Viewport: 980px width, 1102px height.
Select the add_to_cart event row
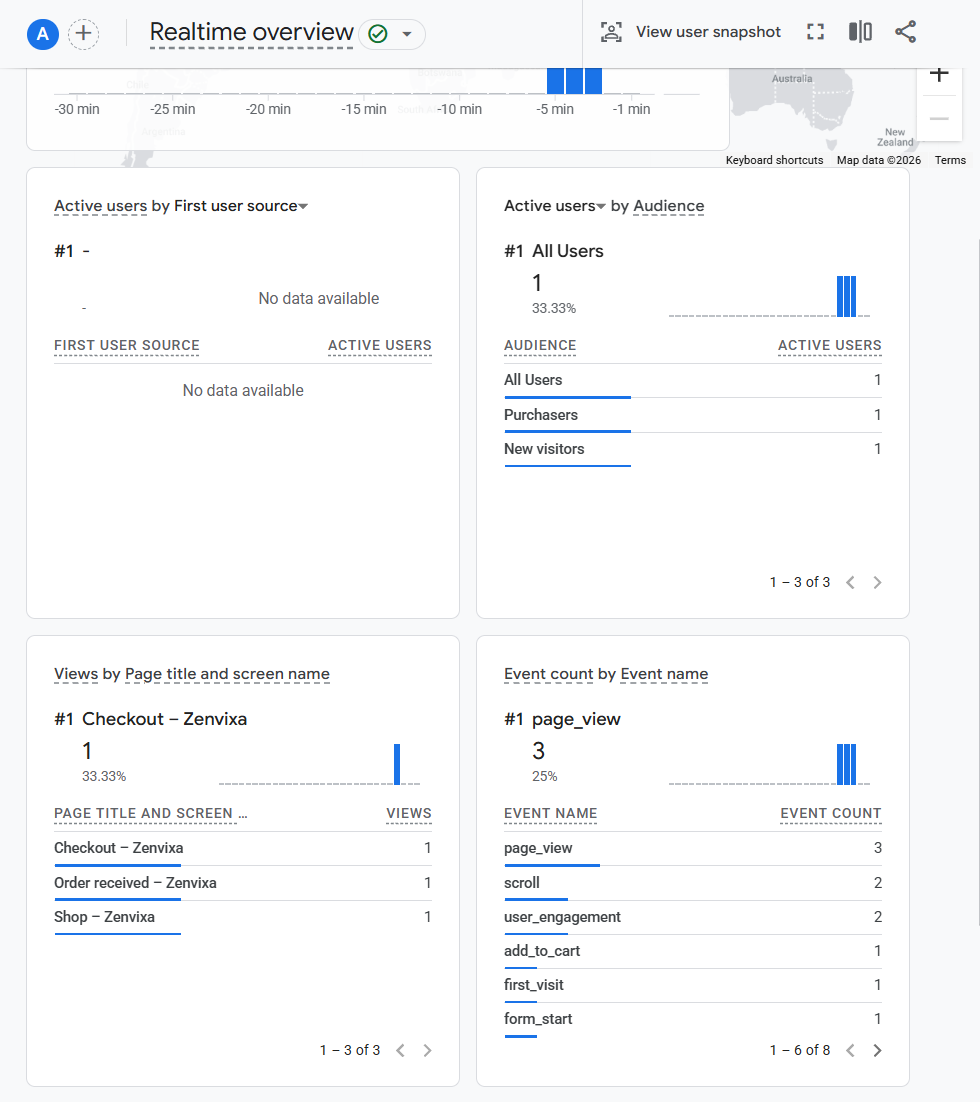pos(692,951)
